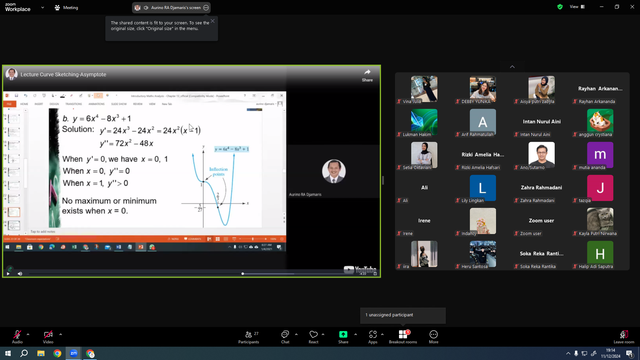
Task: Select participant tile Vina Yulia
Action: click(424, 89)
